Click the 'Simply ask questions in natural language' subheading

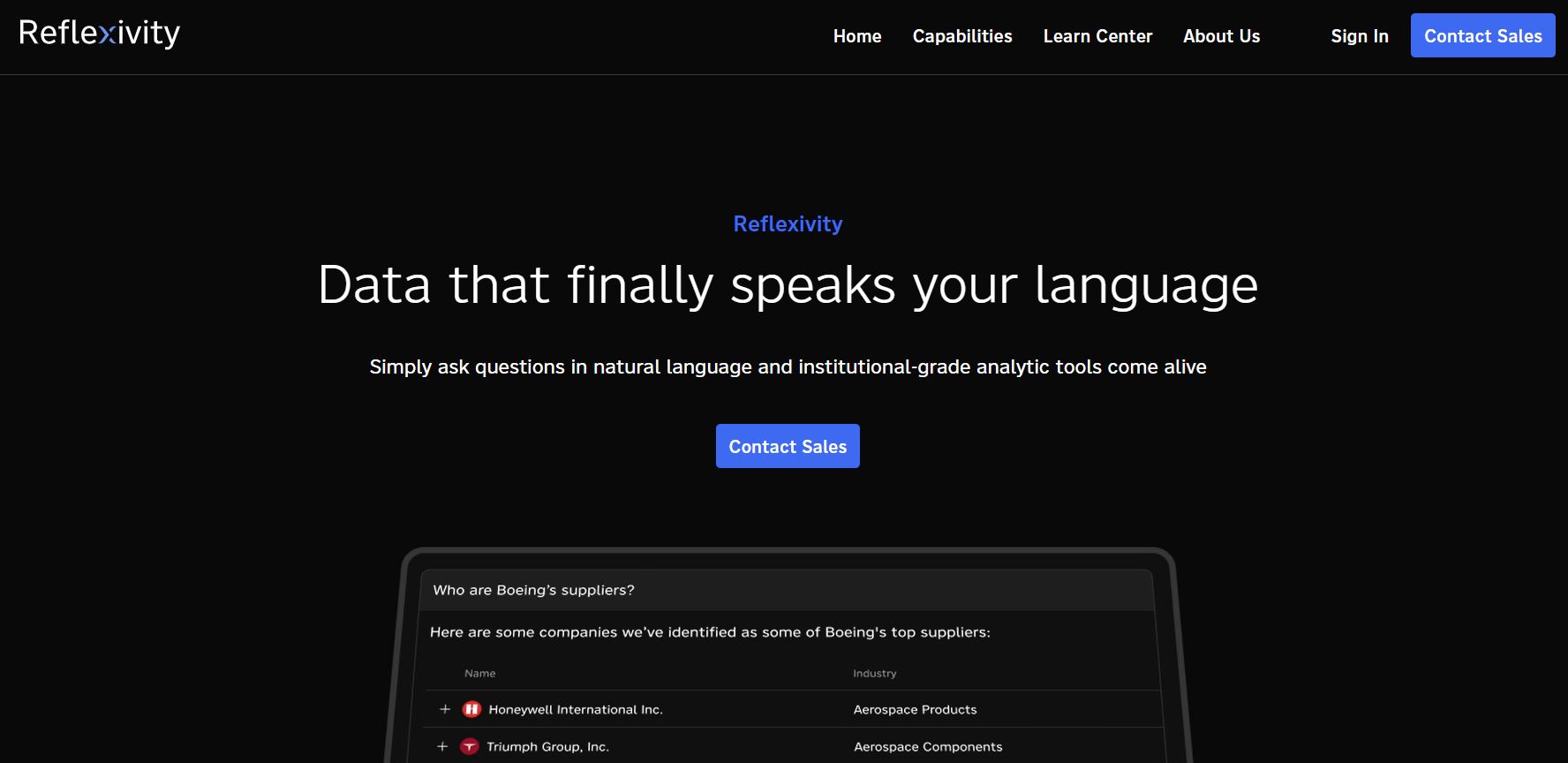[788, 366]
